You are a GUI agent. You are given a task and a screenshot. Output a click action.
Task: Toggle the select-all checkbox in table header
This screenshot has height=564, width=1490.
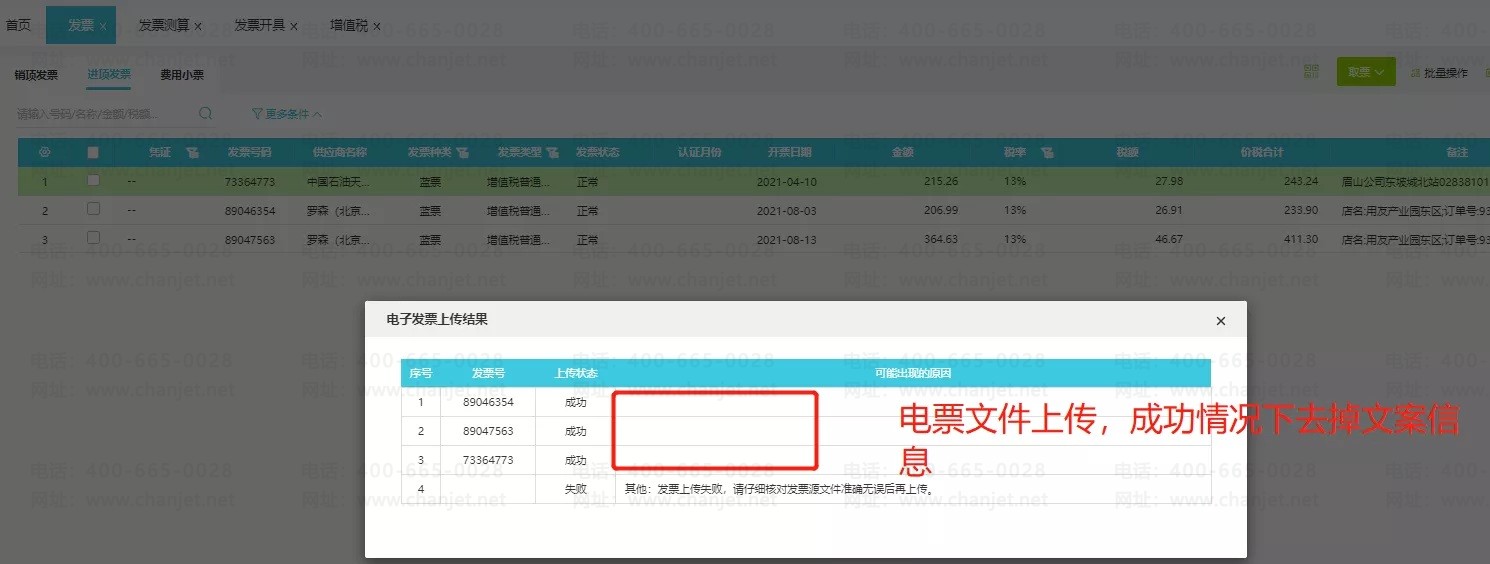[x=93, y=152]
